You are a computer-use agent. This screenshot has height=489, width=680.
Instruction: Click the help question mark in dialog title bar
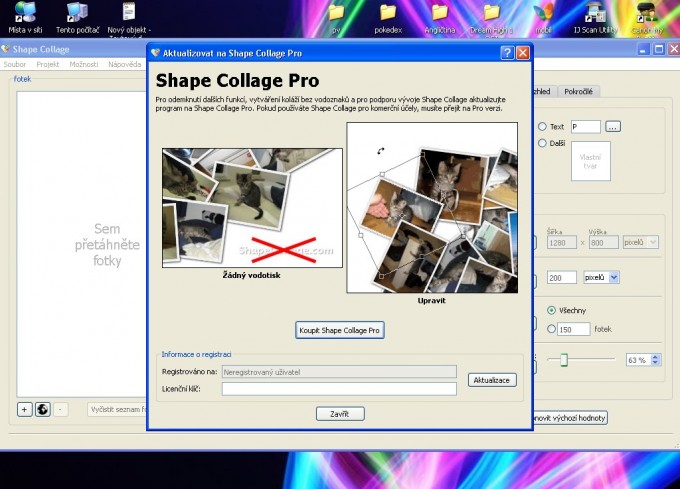click(x=507, y=53)
